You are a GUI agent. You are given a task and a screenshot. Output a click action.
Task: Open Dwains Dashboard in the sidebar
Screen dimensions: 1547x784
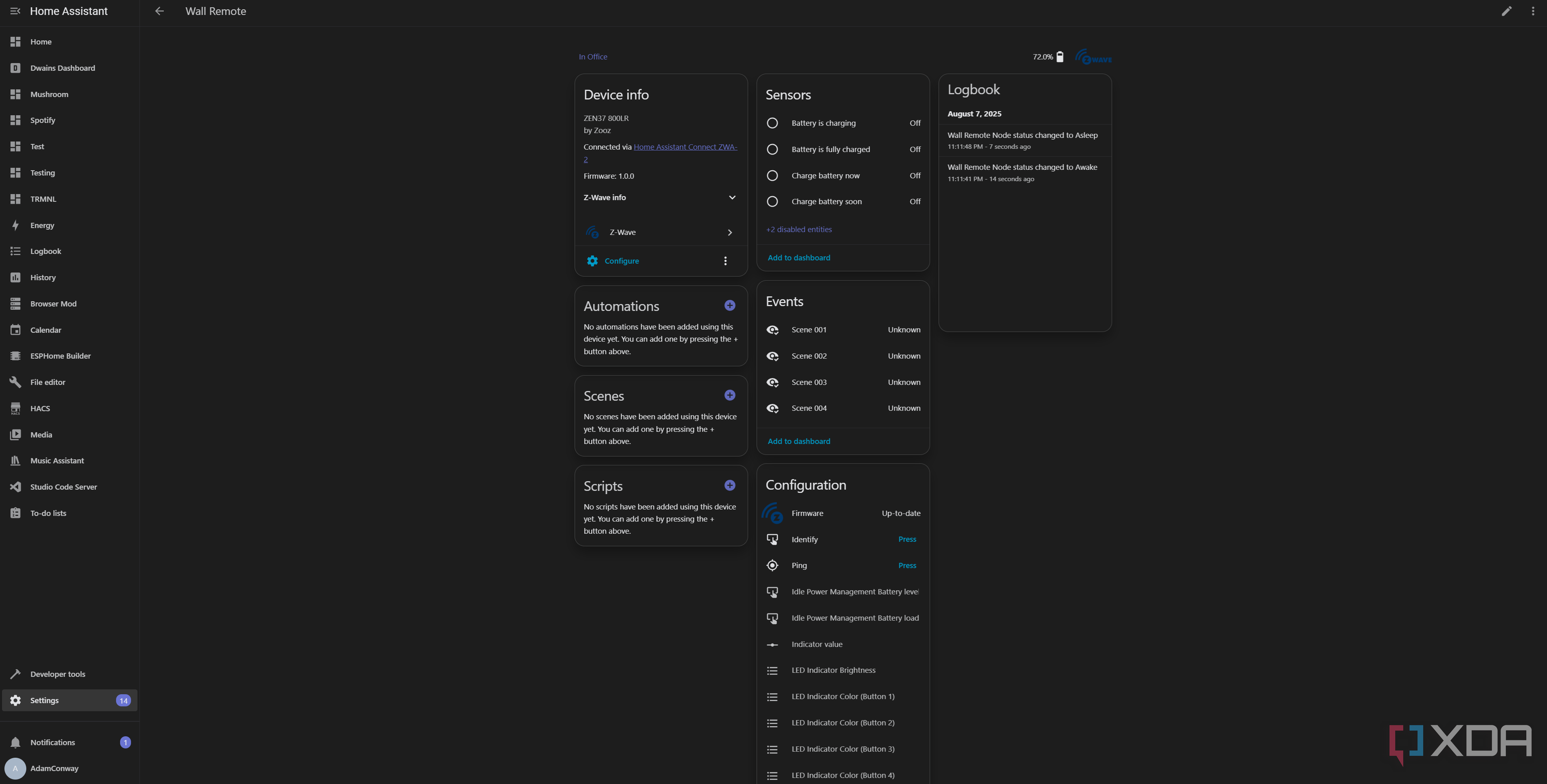click(70, 68)
